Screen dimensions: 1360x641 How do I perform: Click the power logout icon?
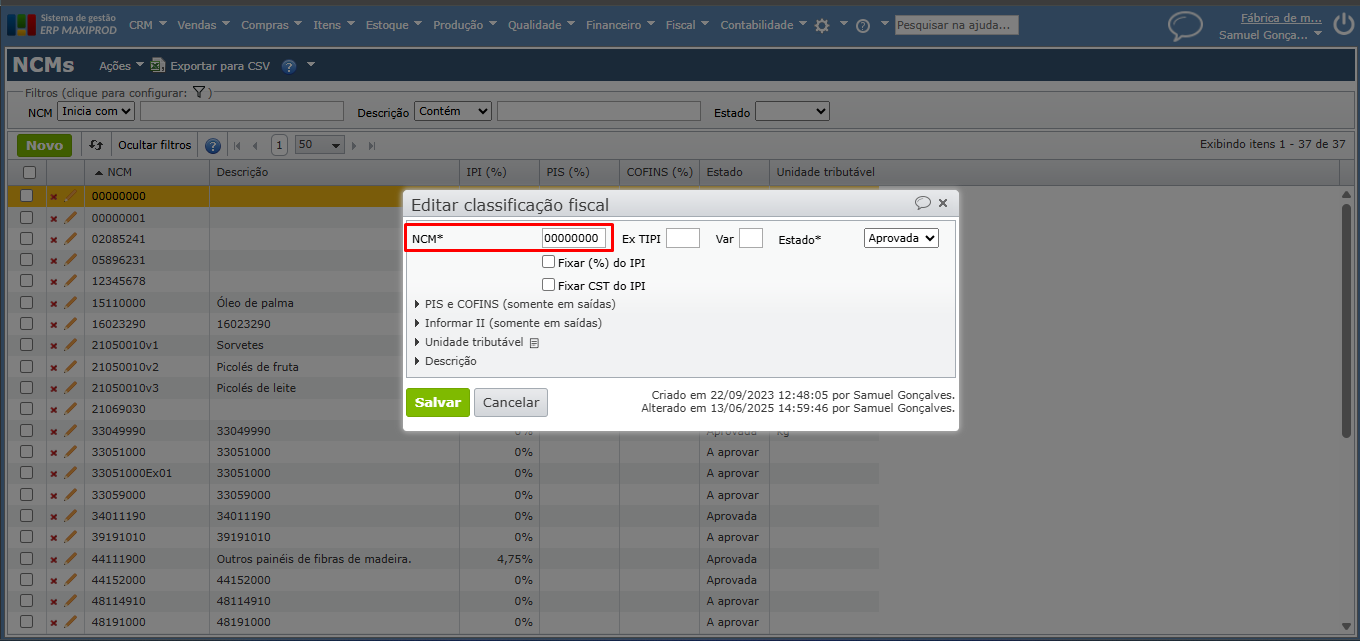pos(1343,25)
